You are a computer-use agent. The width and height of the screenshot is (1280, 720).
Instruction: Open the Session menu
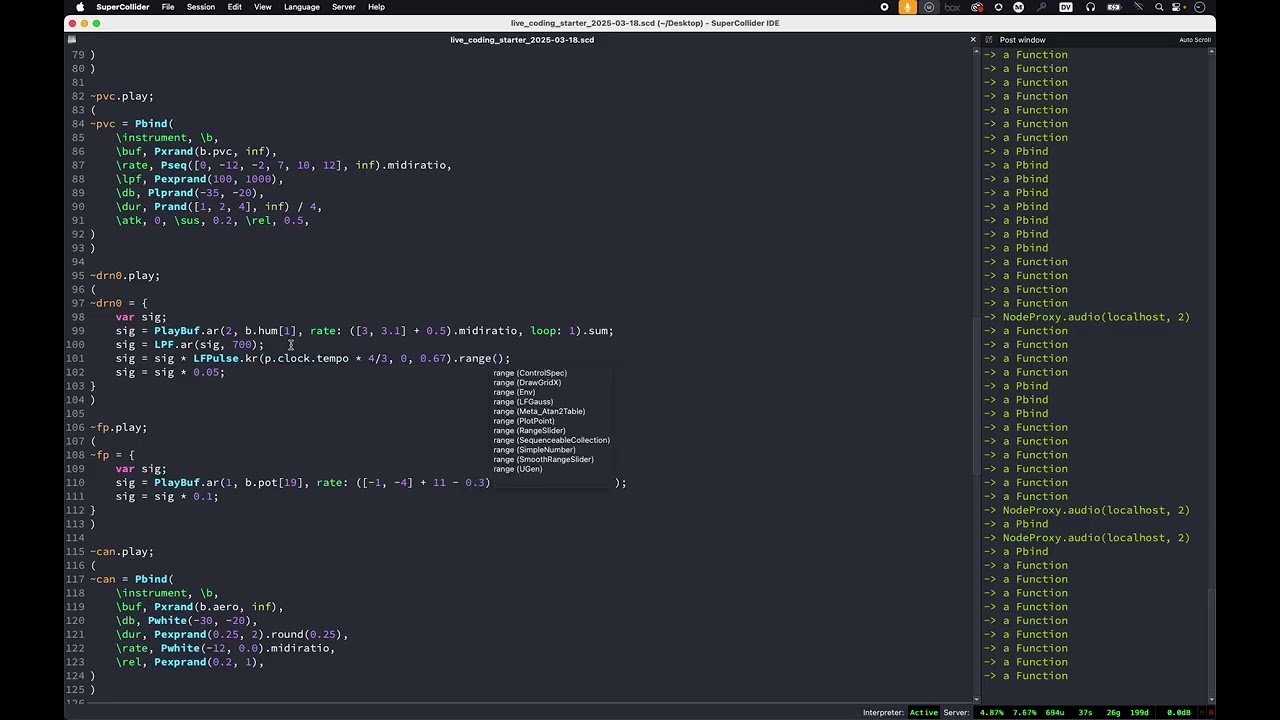tap(201, 7)
